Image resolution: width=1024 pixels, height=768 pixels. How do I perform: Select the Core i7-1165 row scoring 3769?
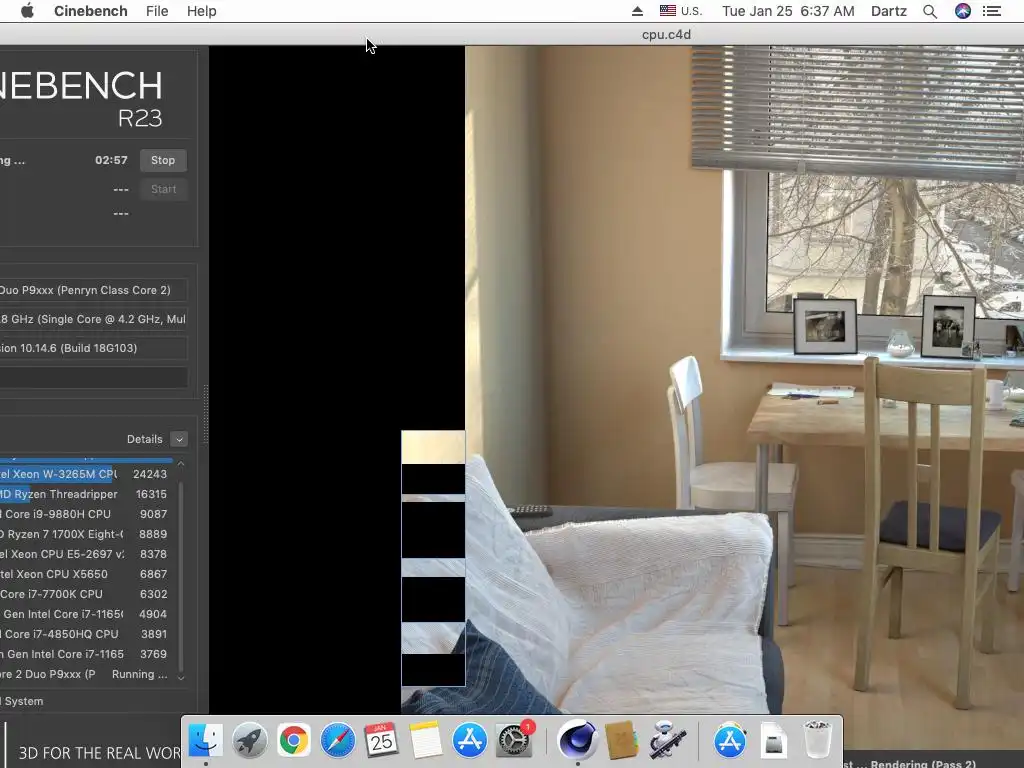coord(86,654)
